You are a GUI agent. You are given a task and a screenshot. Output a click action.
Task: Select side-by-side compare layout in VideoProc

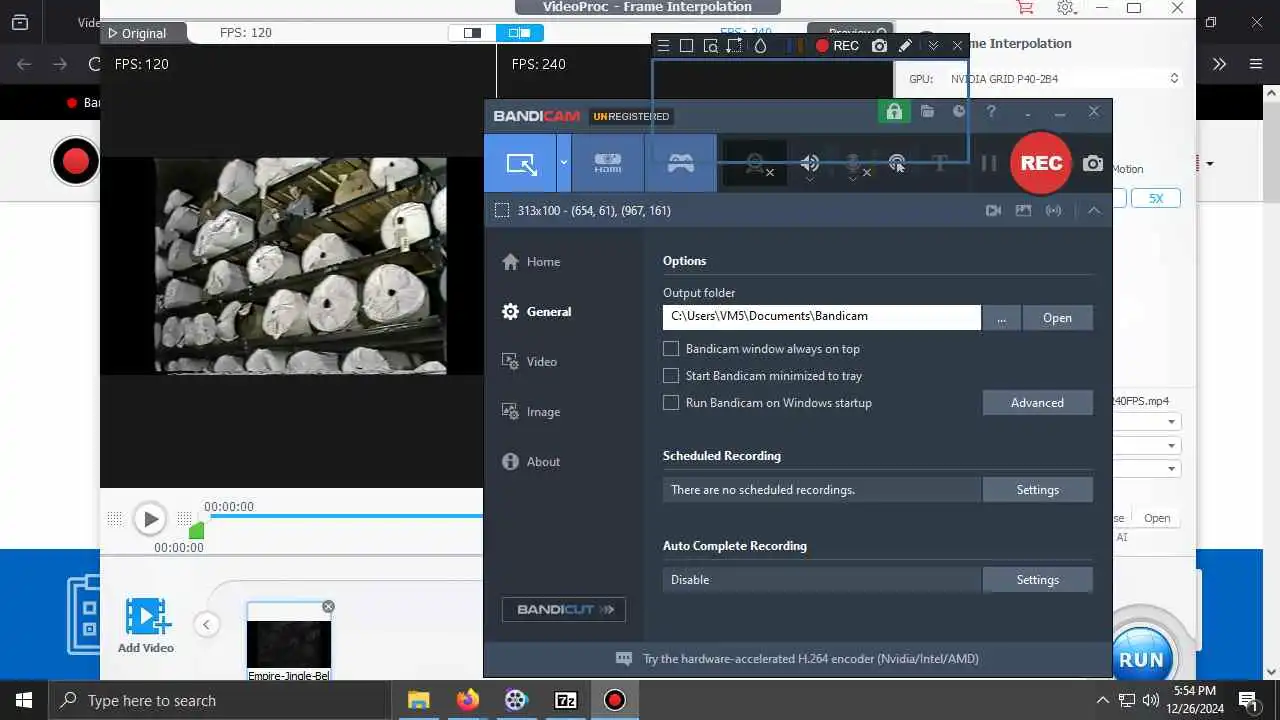tap(520, 33)
